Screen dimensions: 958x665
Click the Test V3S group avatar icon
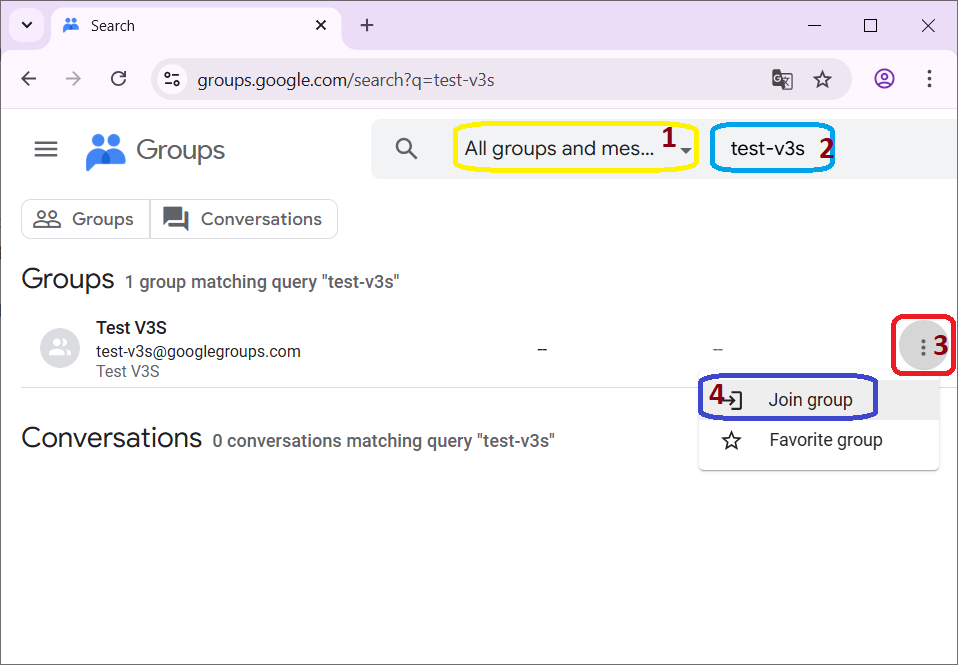[x=60, y=348]
